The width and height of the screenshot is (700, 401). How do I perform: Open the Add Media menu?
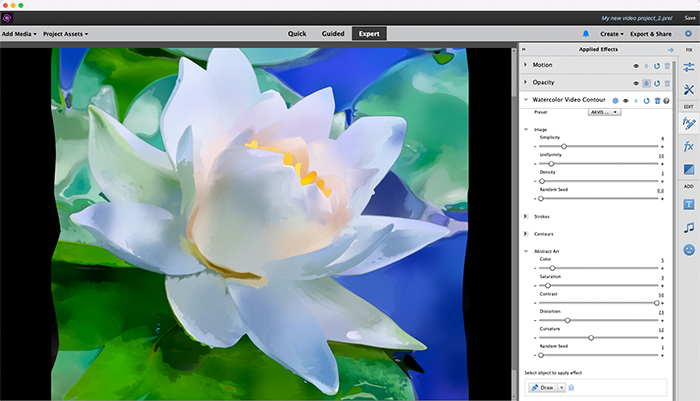[19, 34]
